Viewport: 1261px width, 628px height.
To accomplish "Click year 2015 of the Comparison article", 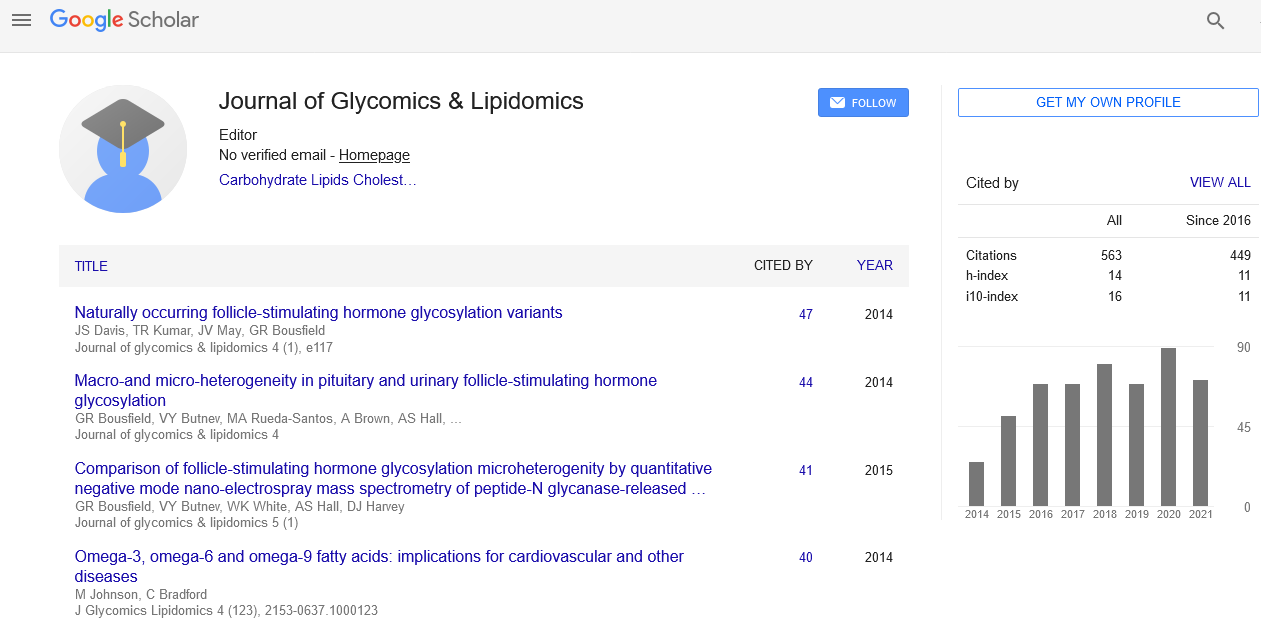I will [x=879, y=470].
